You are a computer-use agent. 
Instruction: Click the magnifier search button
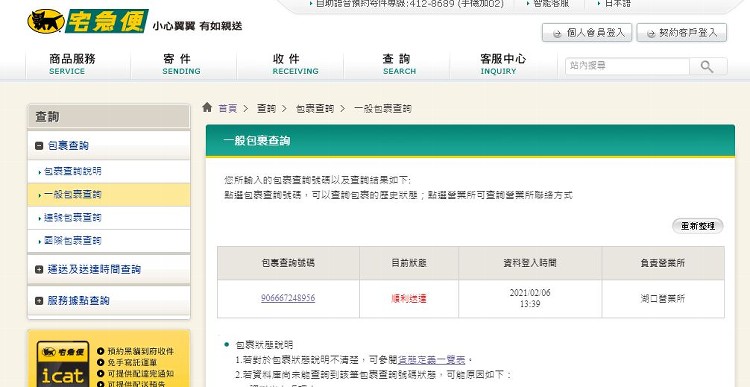pos(708,66)
